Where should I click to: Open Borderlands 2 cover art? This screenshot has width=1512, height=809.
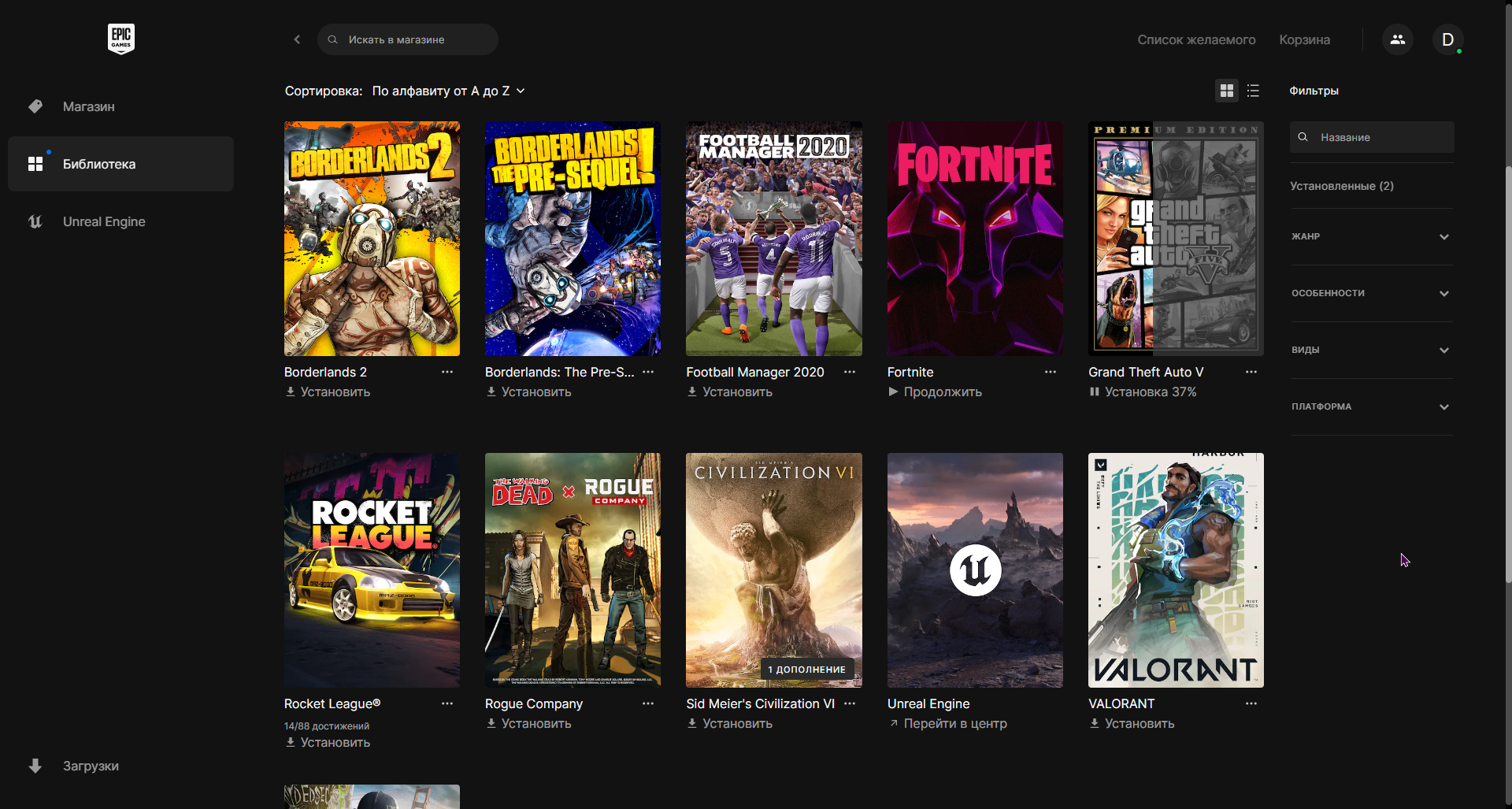point(372,239)
